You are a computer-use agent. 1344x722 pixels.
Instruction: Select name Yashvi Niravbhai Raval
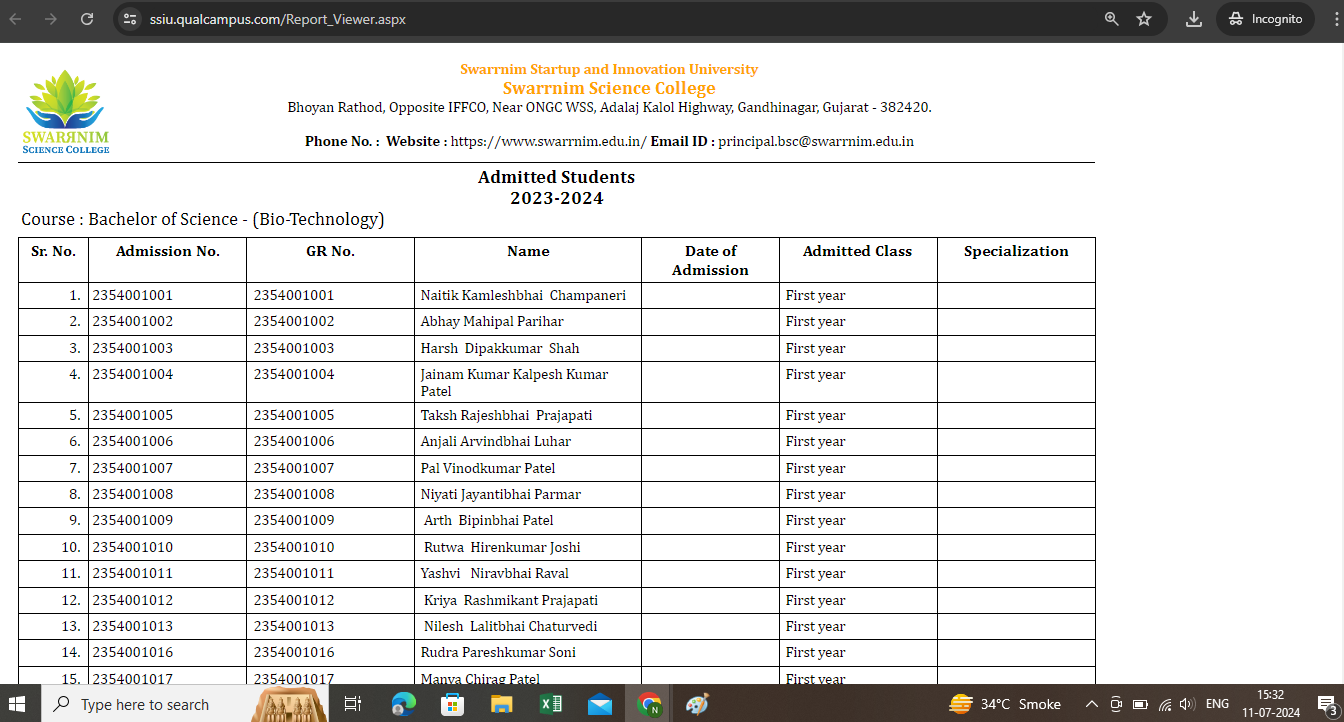point(494,574)
